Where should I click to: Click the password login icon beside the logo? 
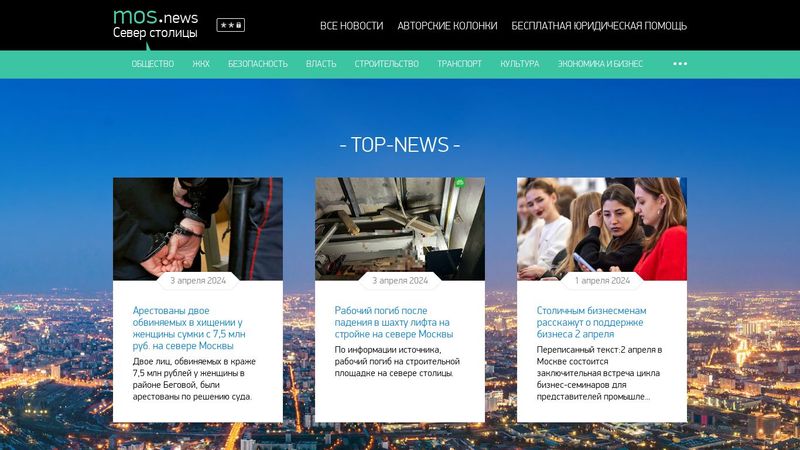tap(230, 25)
